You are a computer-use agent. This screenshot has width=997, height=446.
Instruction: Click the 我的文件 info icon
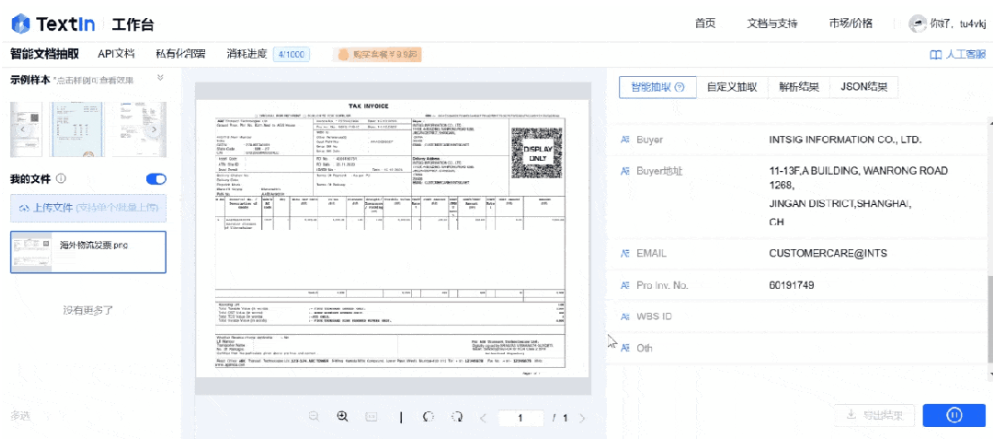point(62,179)
